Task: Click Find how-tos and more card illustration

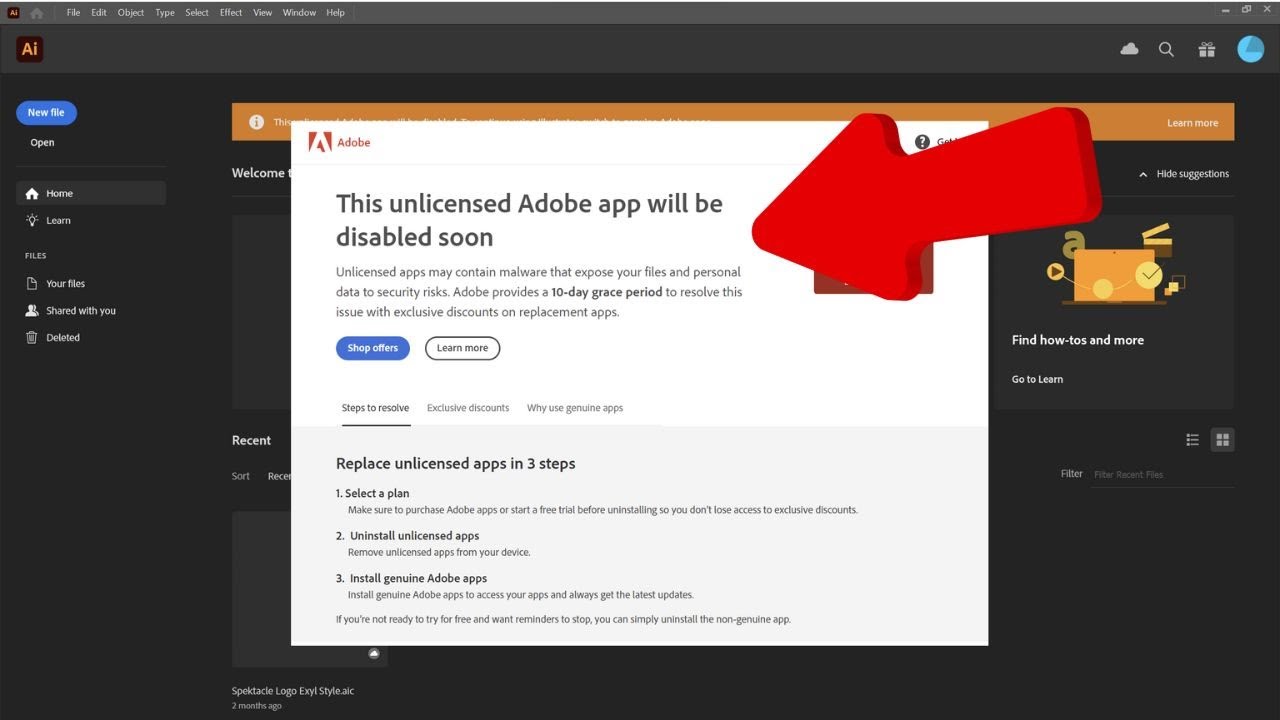Action: [1115, 265]
